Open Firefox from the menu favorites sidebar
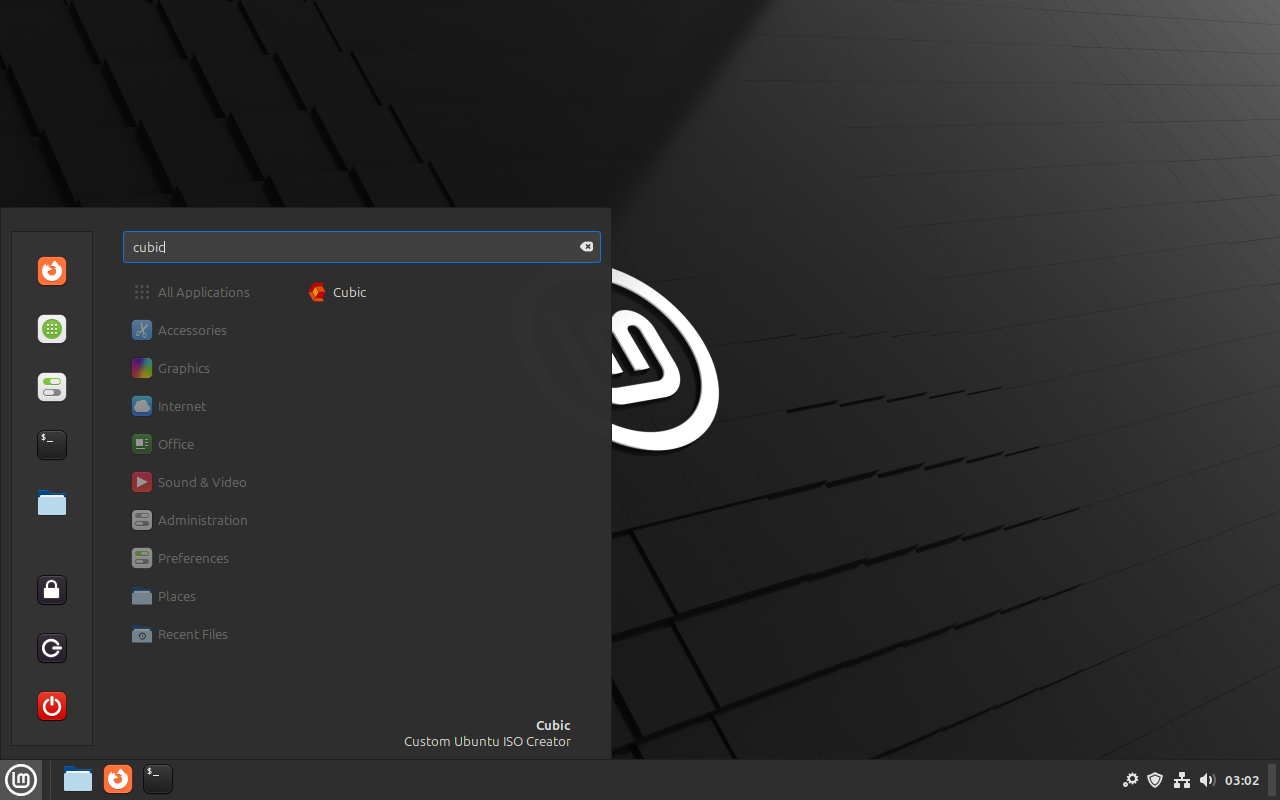The image size is (1280, 800). pos(52,271)
